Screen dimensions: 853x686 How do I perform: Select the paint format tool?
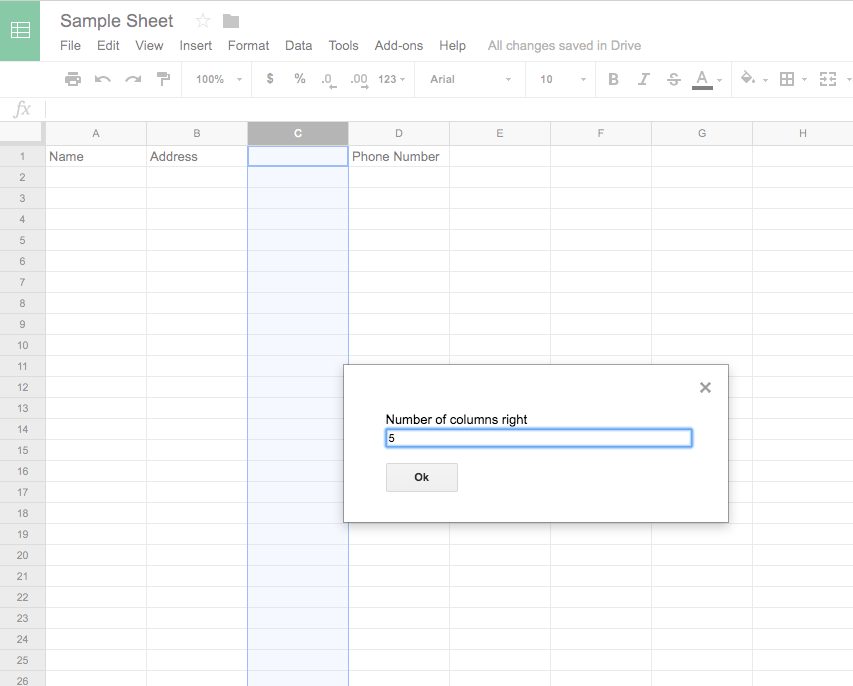pyautogui.click(x=163, y=79)
